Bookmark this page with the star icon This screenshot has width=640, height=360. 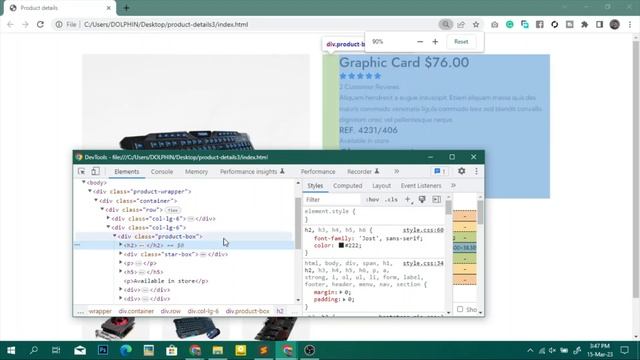pos(476,24)
